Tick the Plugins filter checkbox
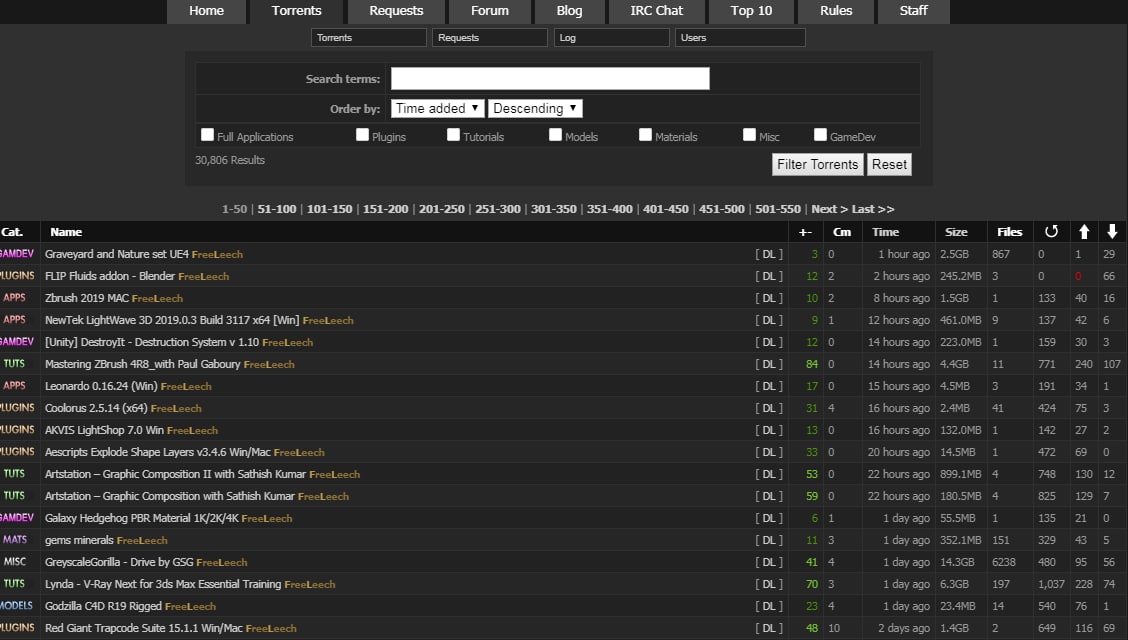The image size is (1128, 640). coord(362,134)
